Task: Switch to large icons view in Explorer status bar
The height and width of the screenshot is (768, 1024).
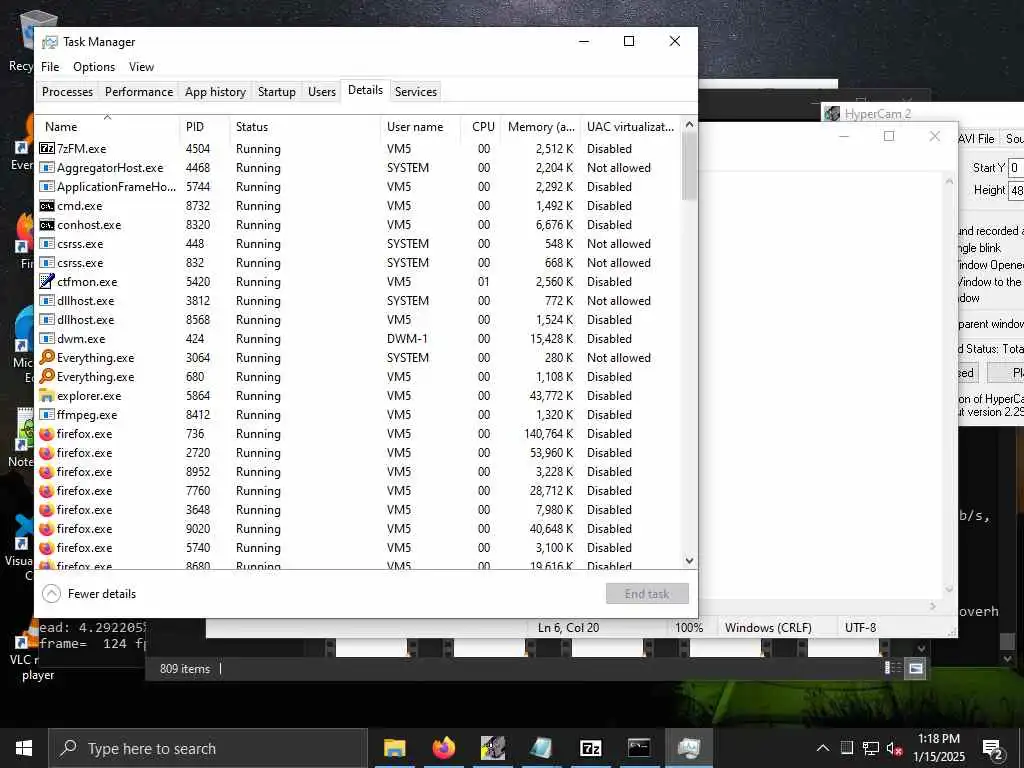Action: (916, 668)
